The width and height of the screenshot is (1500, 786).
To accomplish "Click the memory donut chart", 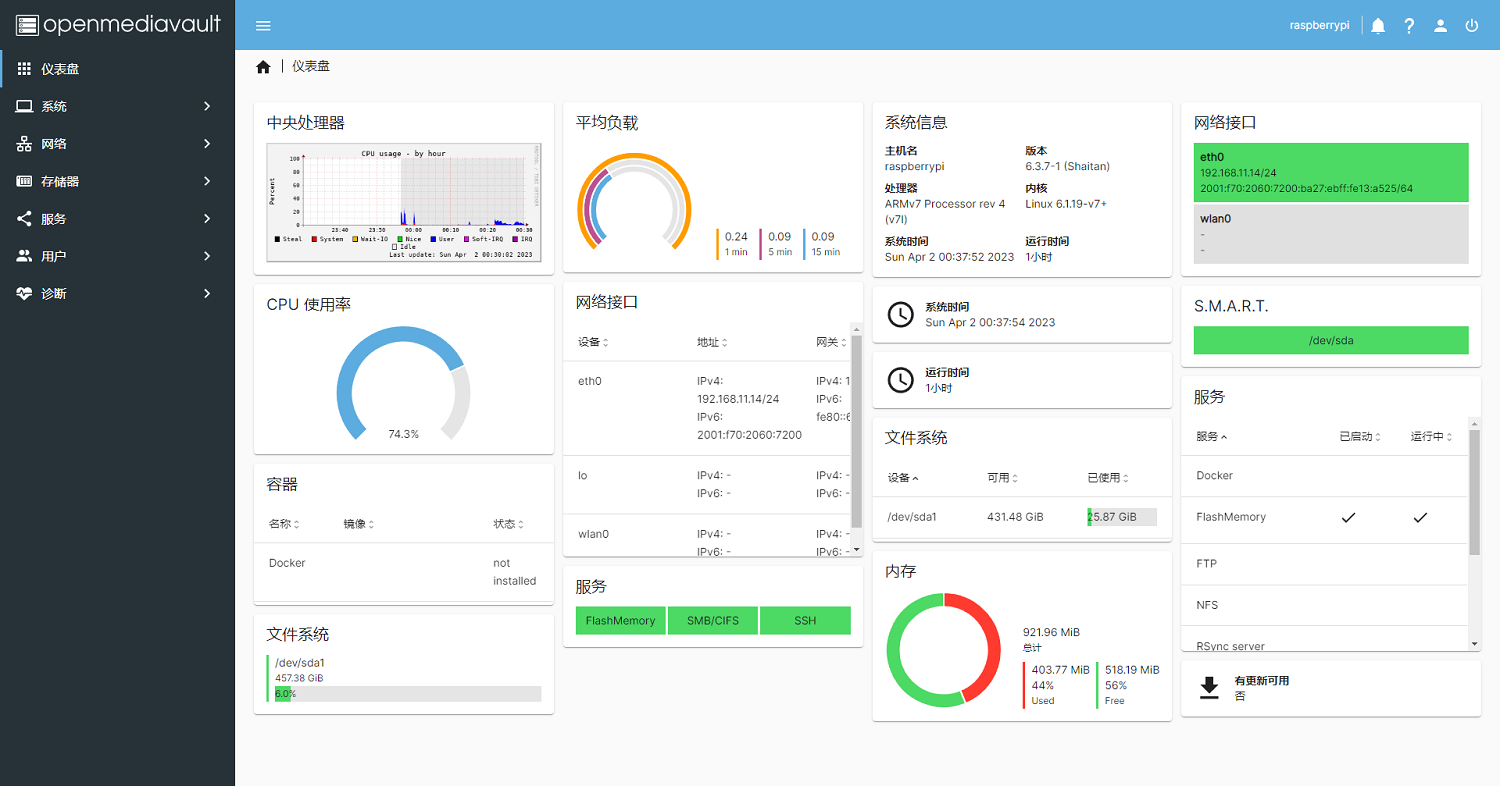I will 943,650.
